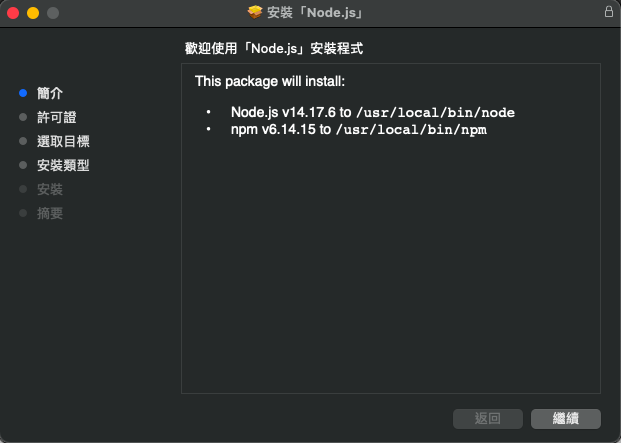Click the bullet beside 安裝類型

coord(23,165)
